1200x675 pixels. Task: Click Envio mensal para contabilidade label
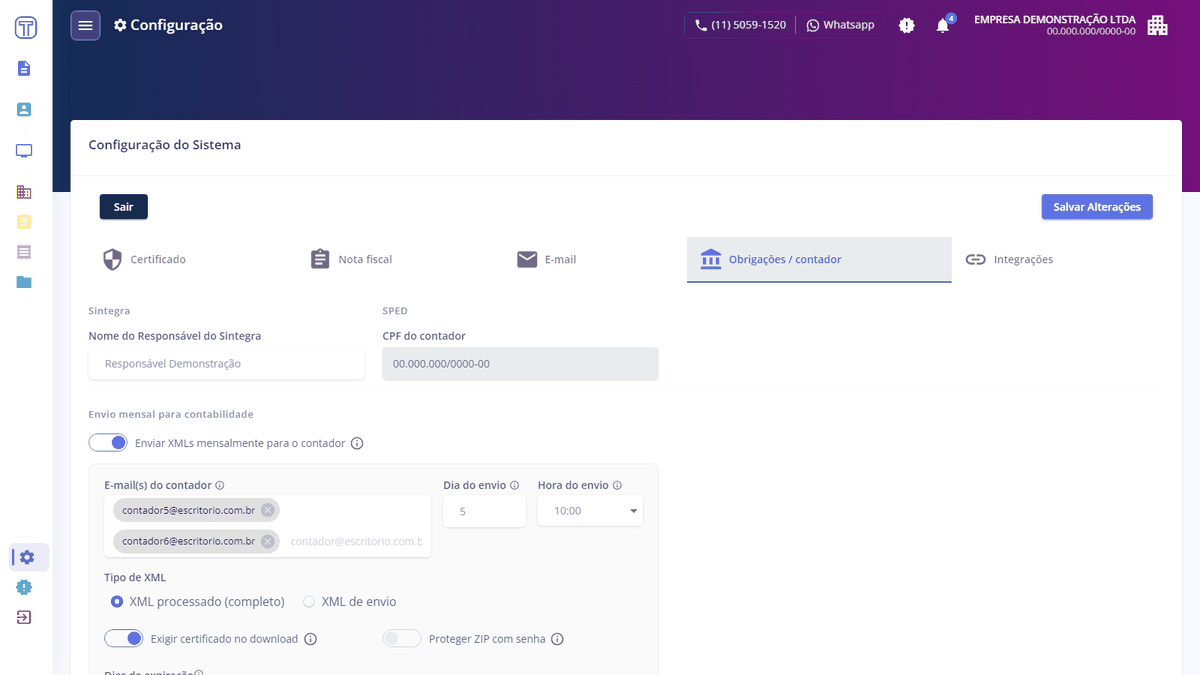coord(171,414)
